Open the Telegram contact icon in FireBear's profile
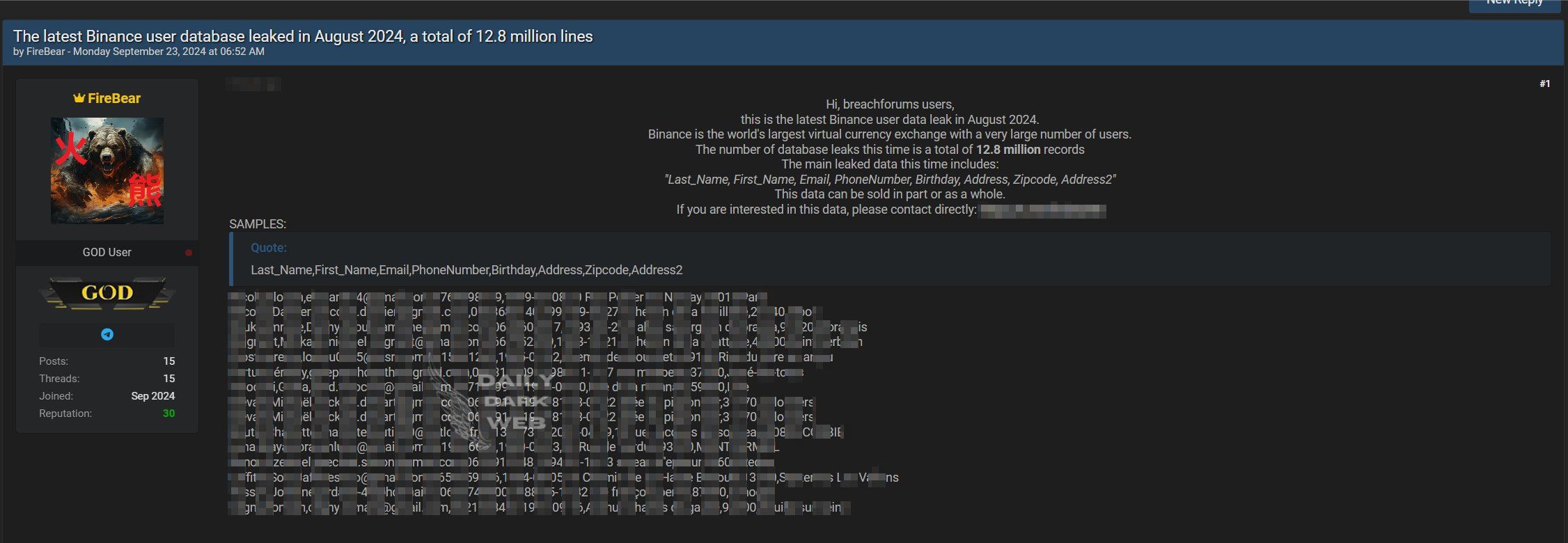This screenshot has width=1568, height=543. [x=107, y=335]
